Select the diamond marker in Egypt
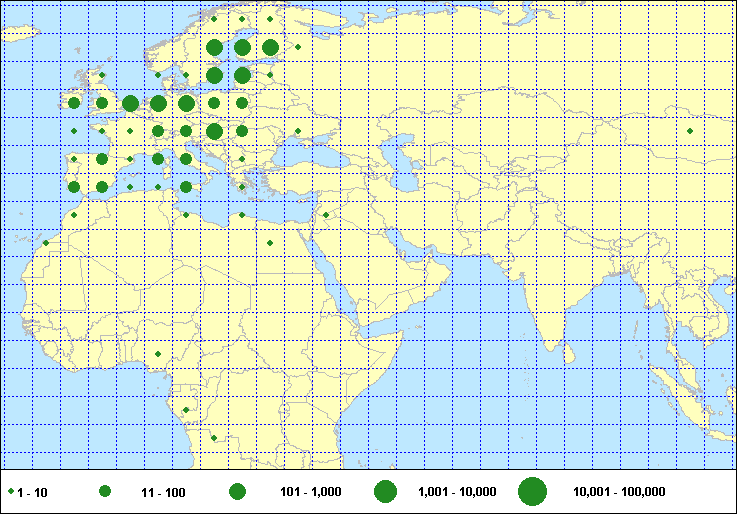Image resolution: width=737 pixels, height=514 pixels. [x=269, y=242]
